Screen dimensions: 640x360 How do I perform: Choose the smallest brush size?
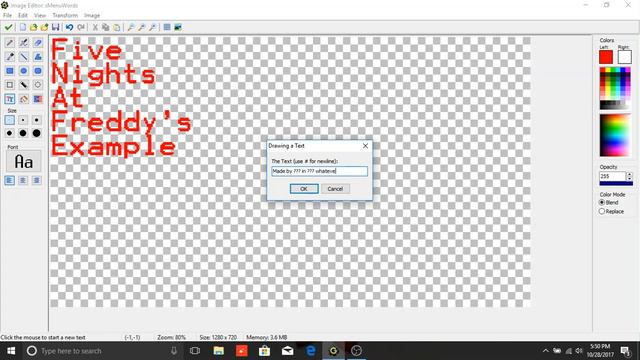[10, 120]
